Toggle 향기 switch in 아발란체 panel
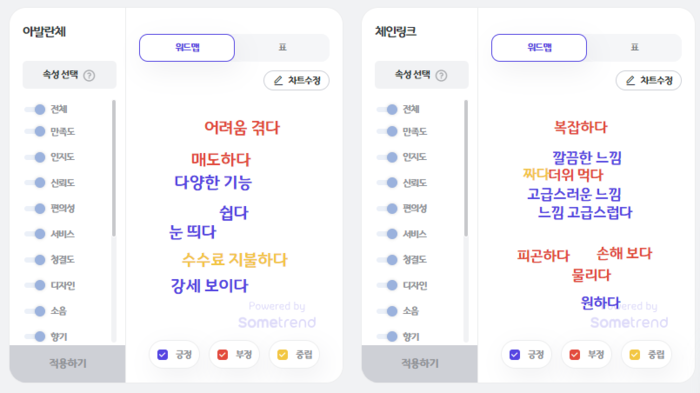Screen dimensions: 700x393 point(35,336)
